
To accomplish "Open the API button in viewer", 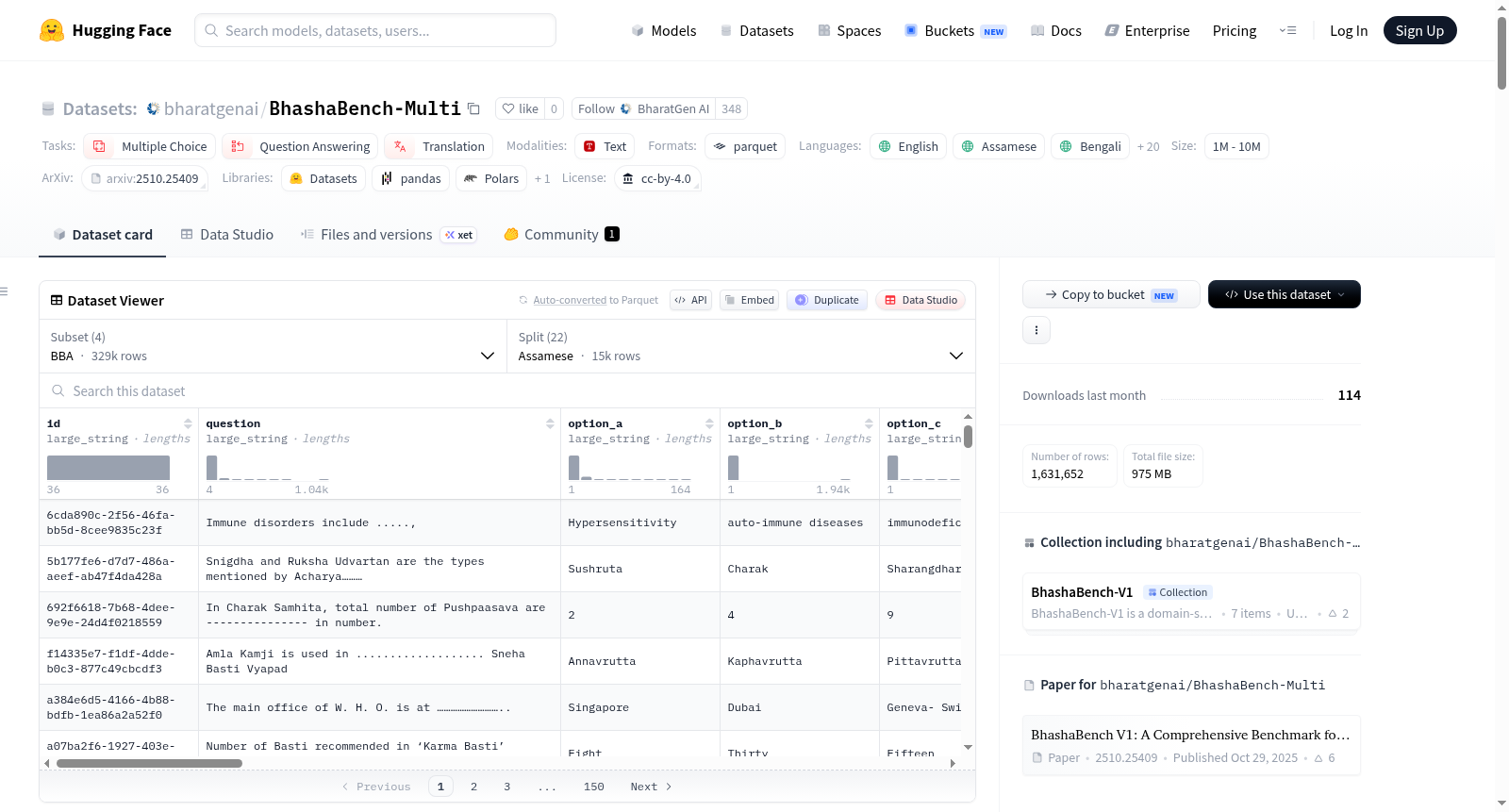I will (x=690, y=300).
